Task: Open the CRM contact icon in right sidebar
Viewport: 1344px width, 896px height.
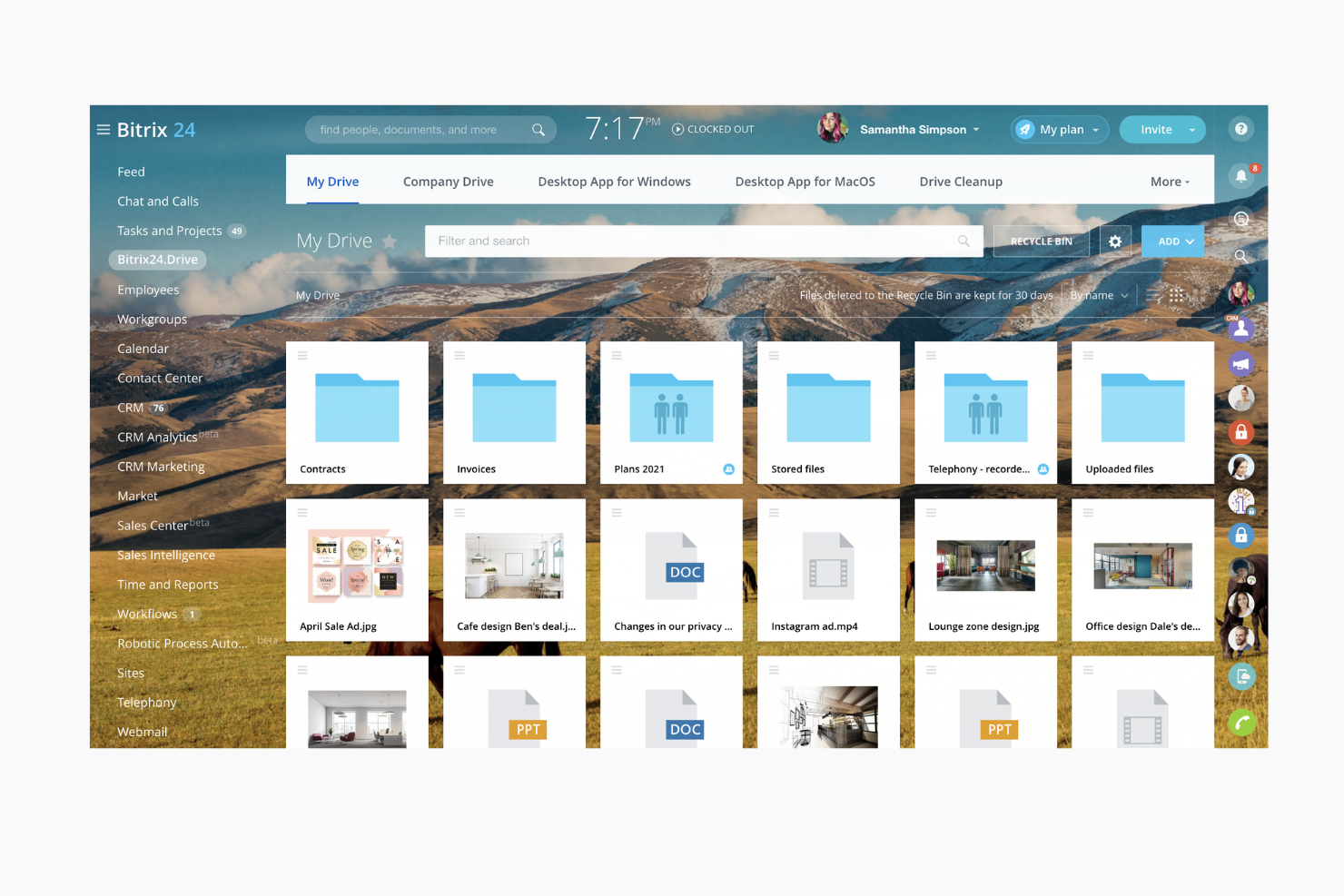Action: (1240, 329)
